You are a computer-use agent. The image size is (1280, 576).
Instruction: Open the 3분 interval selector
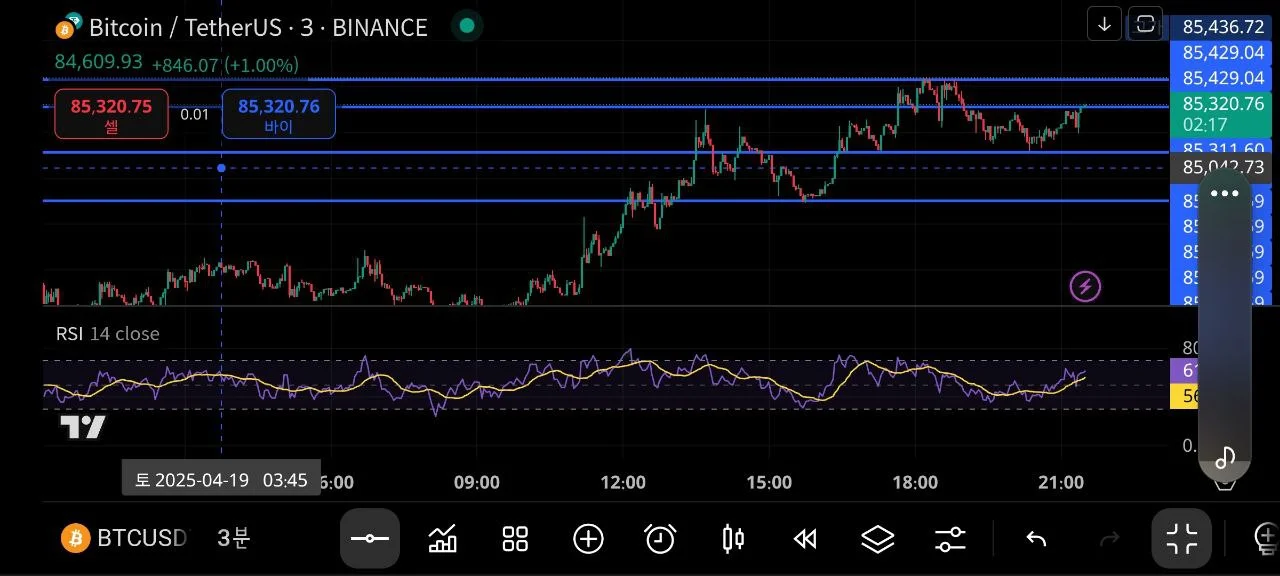pyautogui.click(x=234, y=538)
